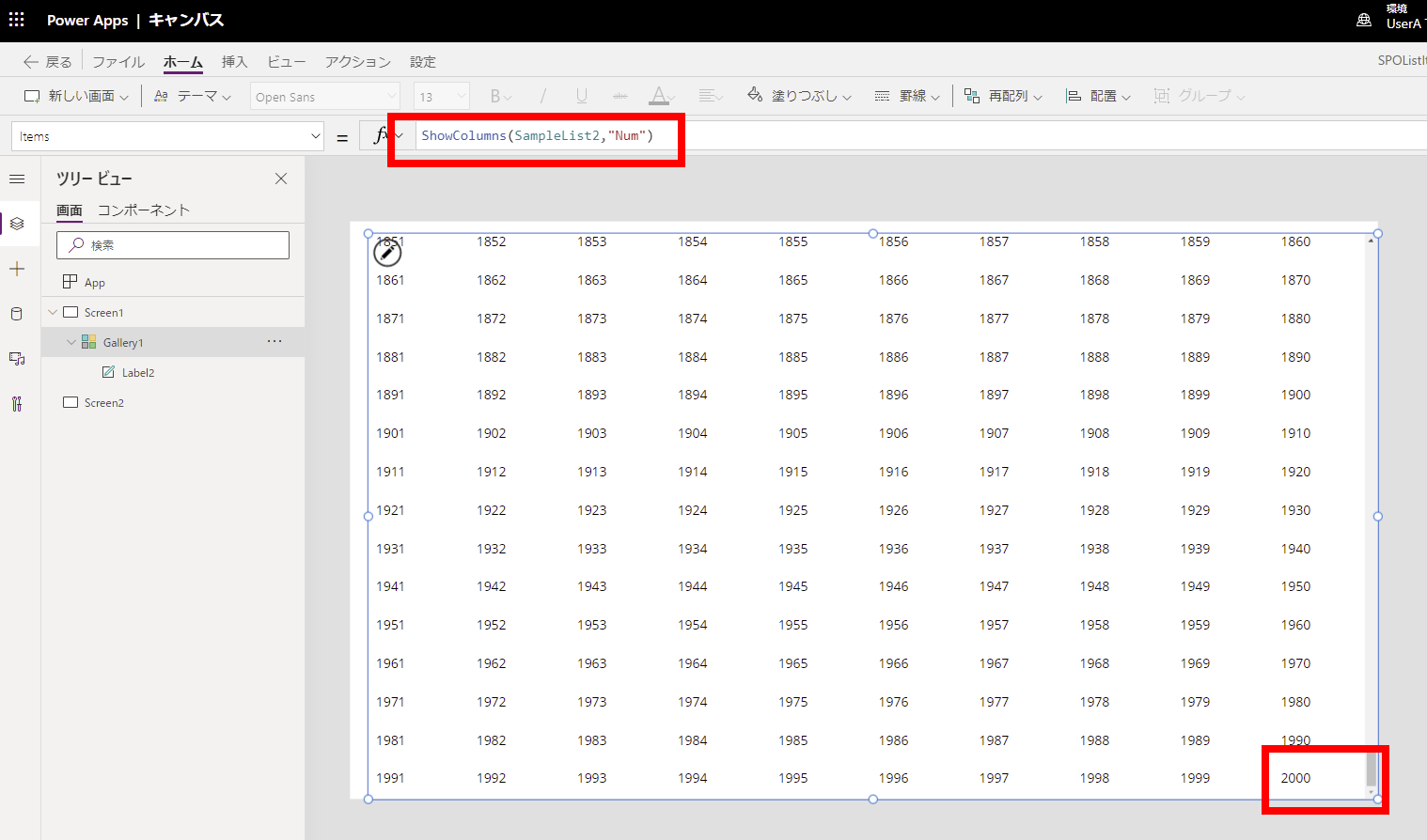The image size is (1427, 840).
Task: Open the グループ group menu
Action: 1200,96
